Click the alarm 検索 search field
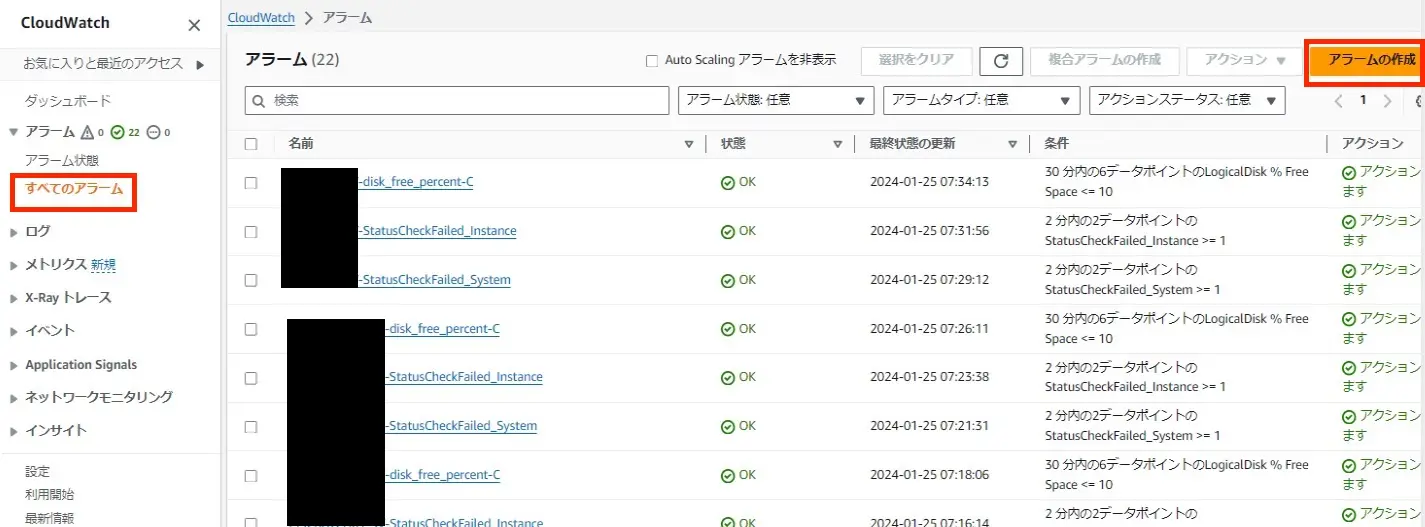Image resolution: width=1425 pixels, height=527 pixels. [457, 100]
